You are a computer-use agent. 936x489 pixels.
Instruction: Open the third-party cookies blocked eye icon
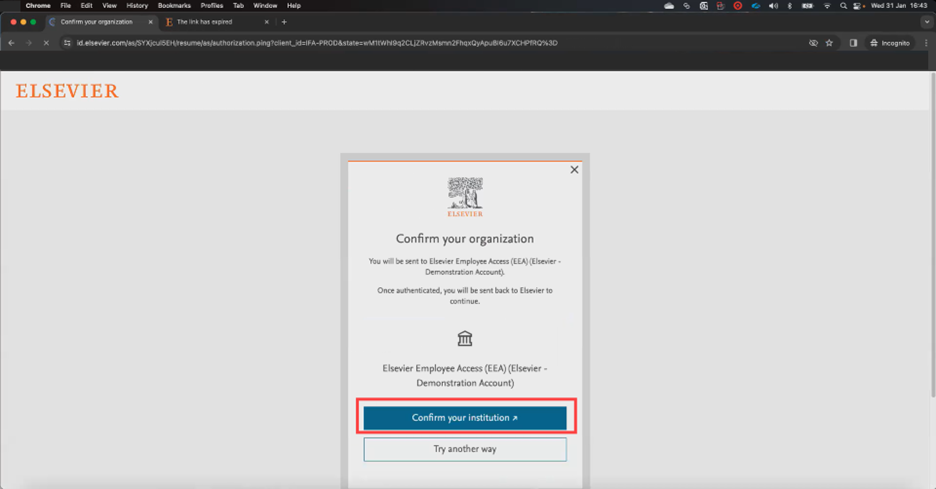(813, 43)
